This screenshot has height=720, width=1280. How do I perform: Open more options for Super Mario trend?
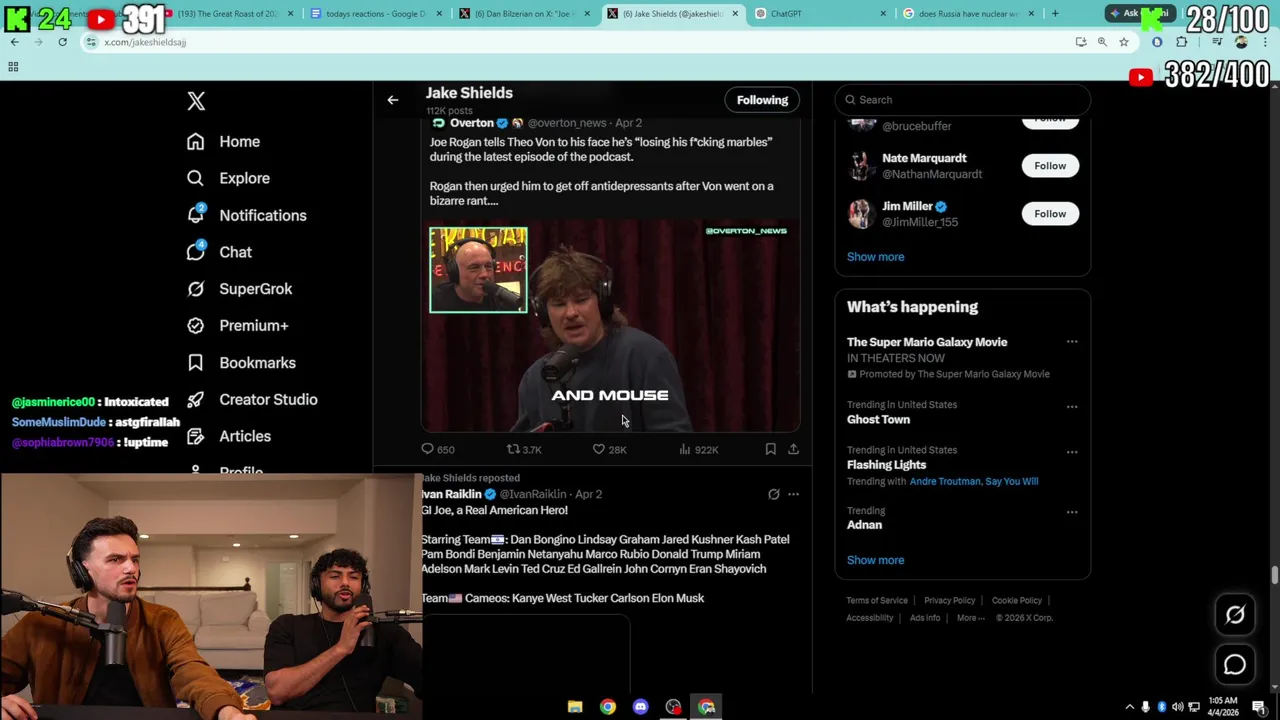(1072, 342)
